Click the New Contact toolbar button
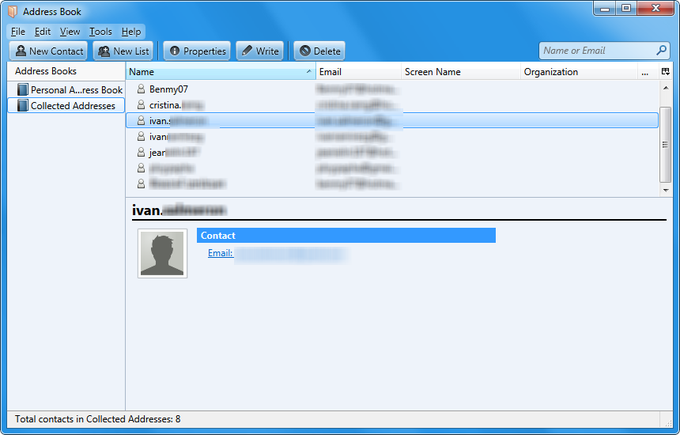The height and width of the screenshot is (435, 680). [48, 51]
